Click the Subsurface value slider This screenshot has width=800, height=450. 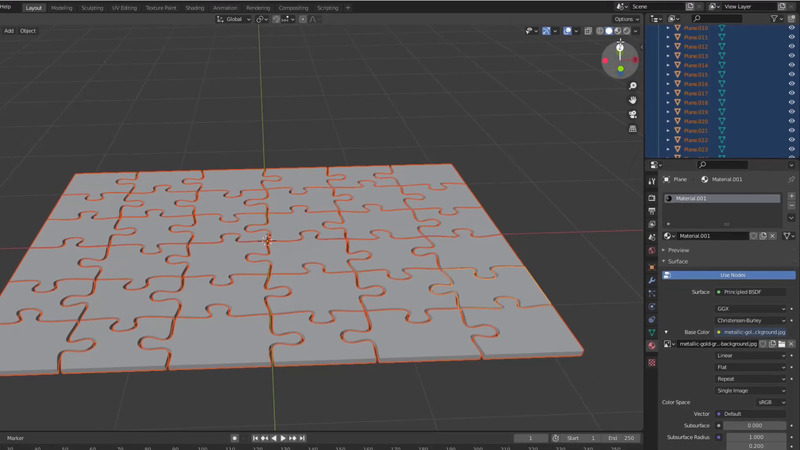click(755, 425)
